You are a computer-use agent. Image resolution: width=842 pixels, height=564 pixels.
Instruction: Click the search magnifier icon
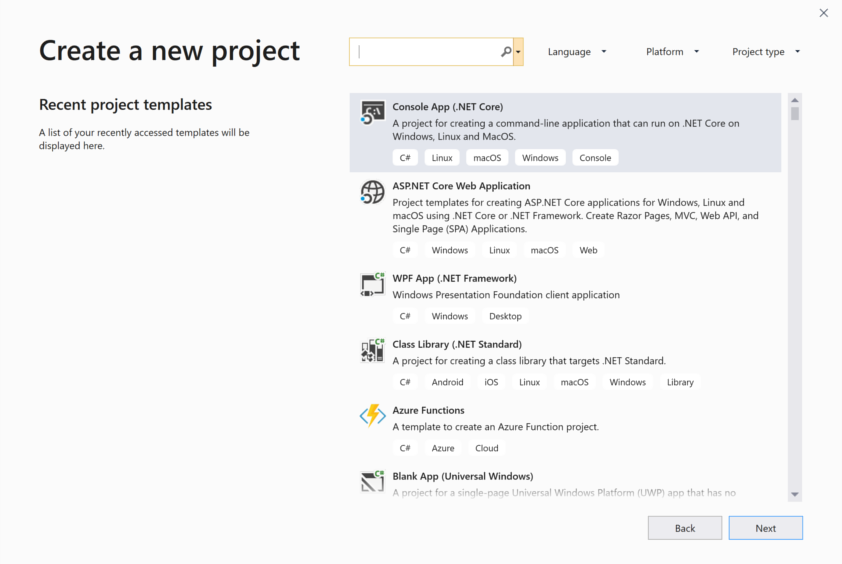[506, 52]
